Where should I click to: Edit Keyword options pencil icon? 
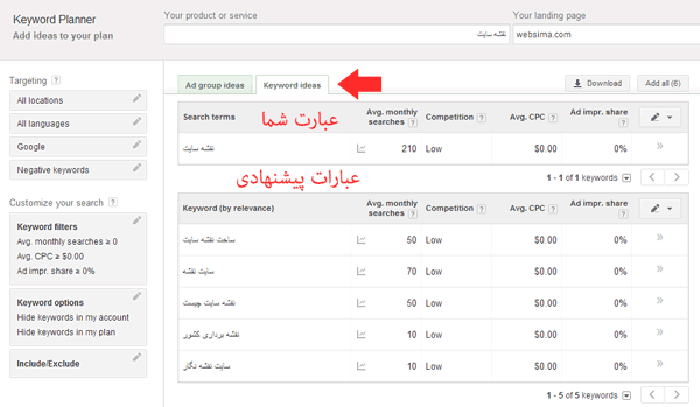tap(137, 296)
